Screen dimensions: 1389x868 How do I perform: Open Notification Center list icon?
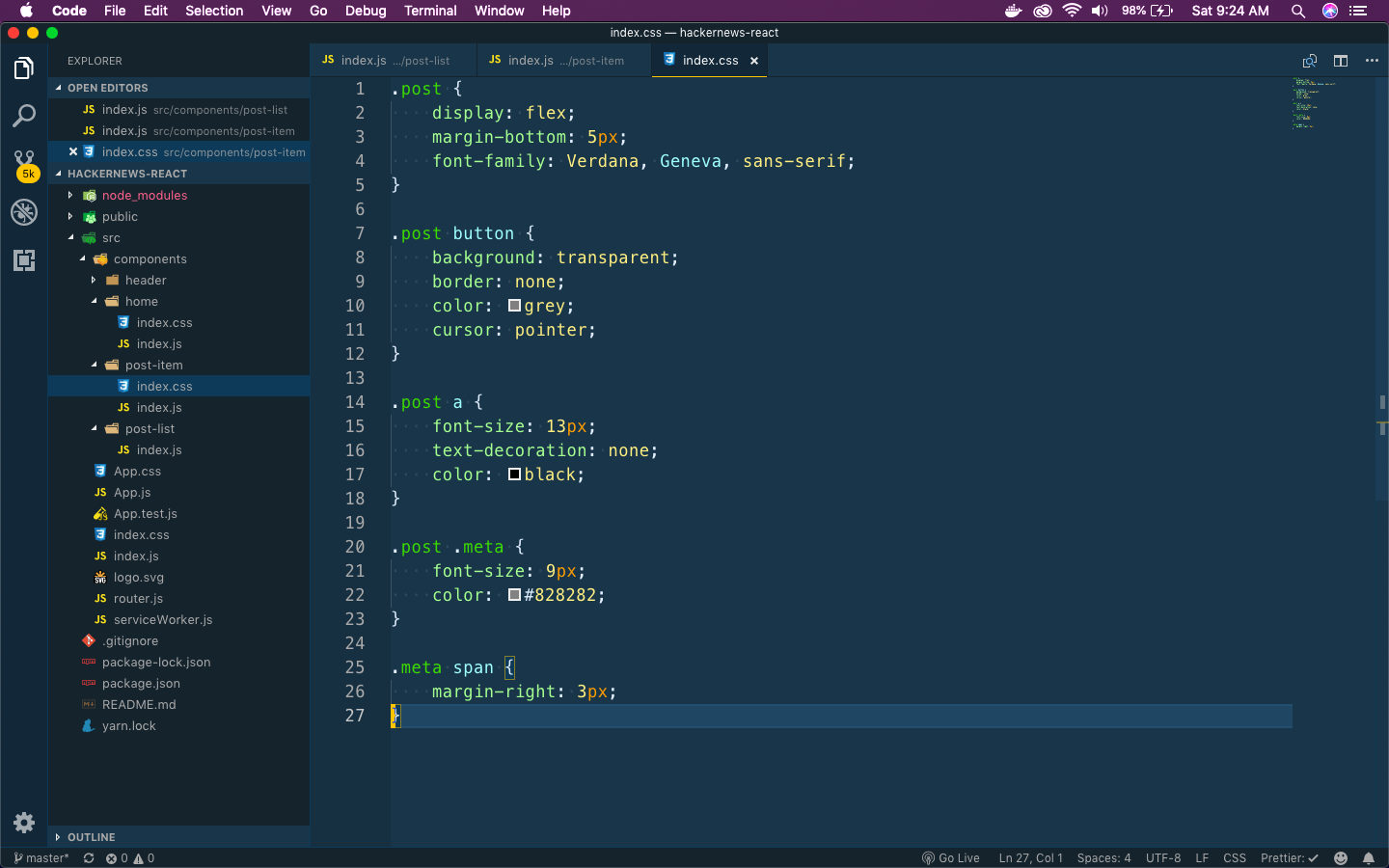tap(1359, 11)
